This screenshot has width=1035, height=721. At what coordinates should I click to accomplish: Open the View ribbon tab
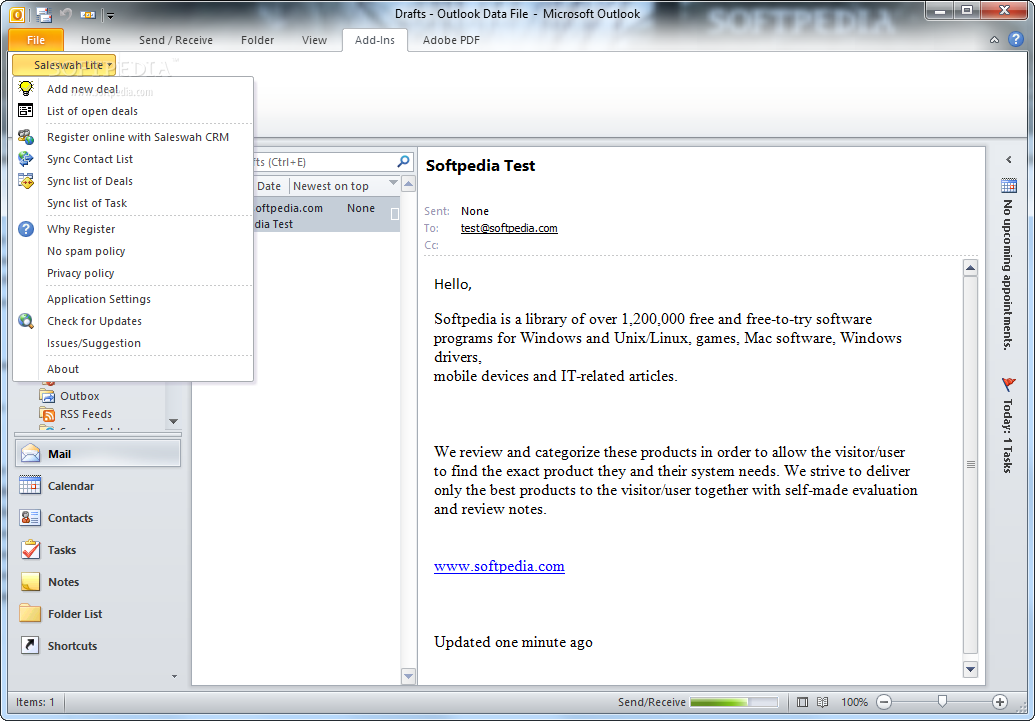click(x=314, y=40)
